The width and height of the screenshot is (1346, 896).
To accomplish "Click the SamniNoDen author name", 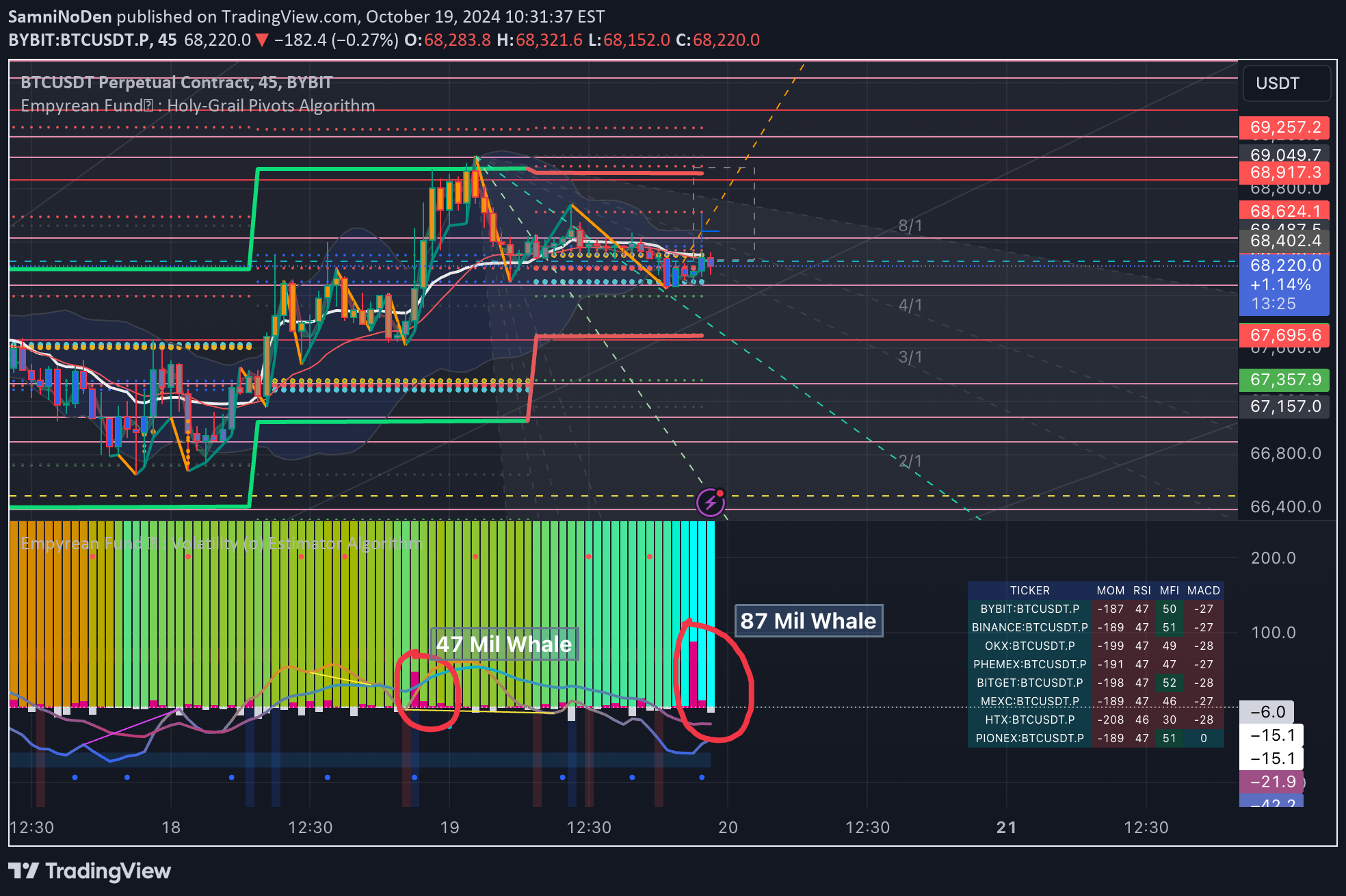I will [x=60, y=16].
